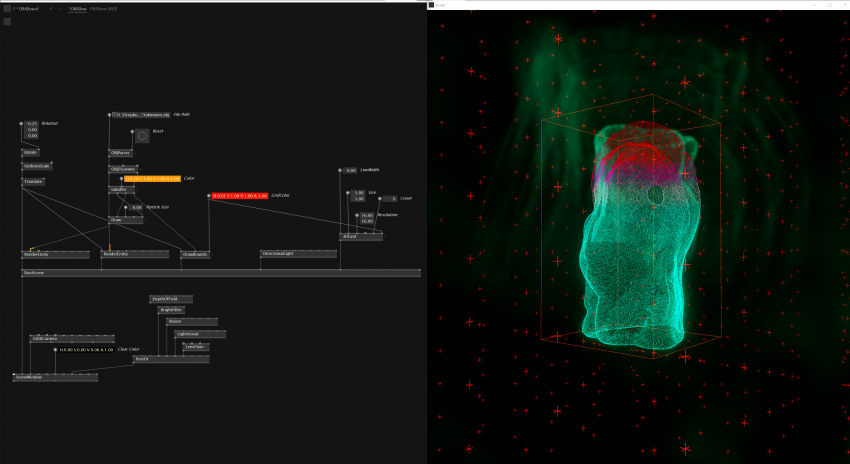Screen dimensions: 850x464
Task: Select the Translate node
Action: click(33, 182)
